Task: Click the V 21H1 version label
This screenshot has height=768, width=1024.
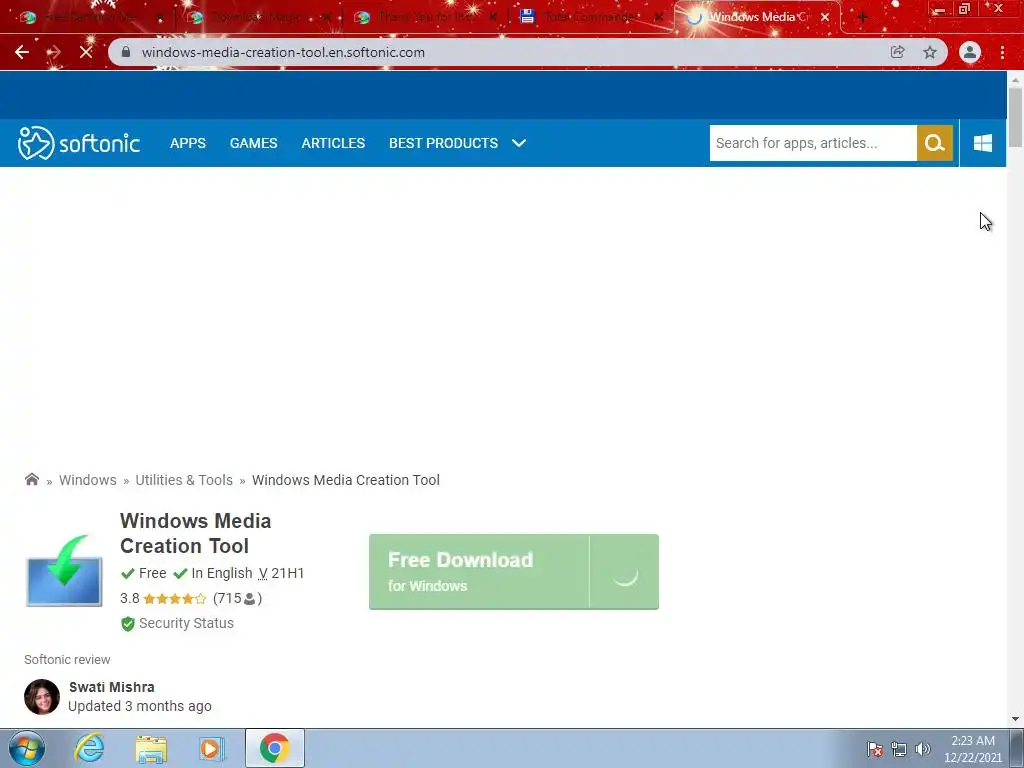Action: [281, 573]
